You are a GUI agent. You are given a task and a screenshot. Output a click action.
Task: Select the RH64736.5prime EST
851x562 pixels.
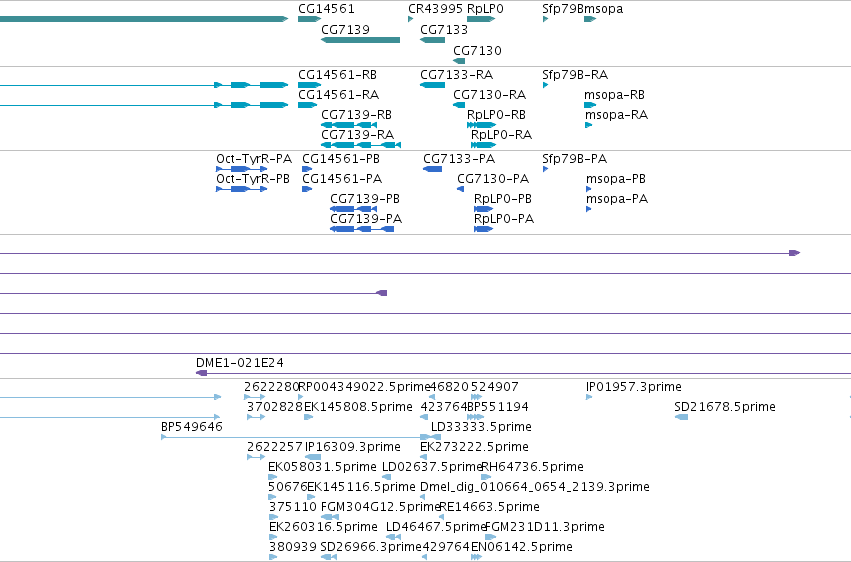tap(532, 467)
